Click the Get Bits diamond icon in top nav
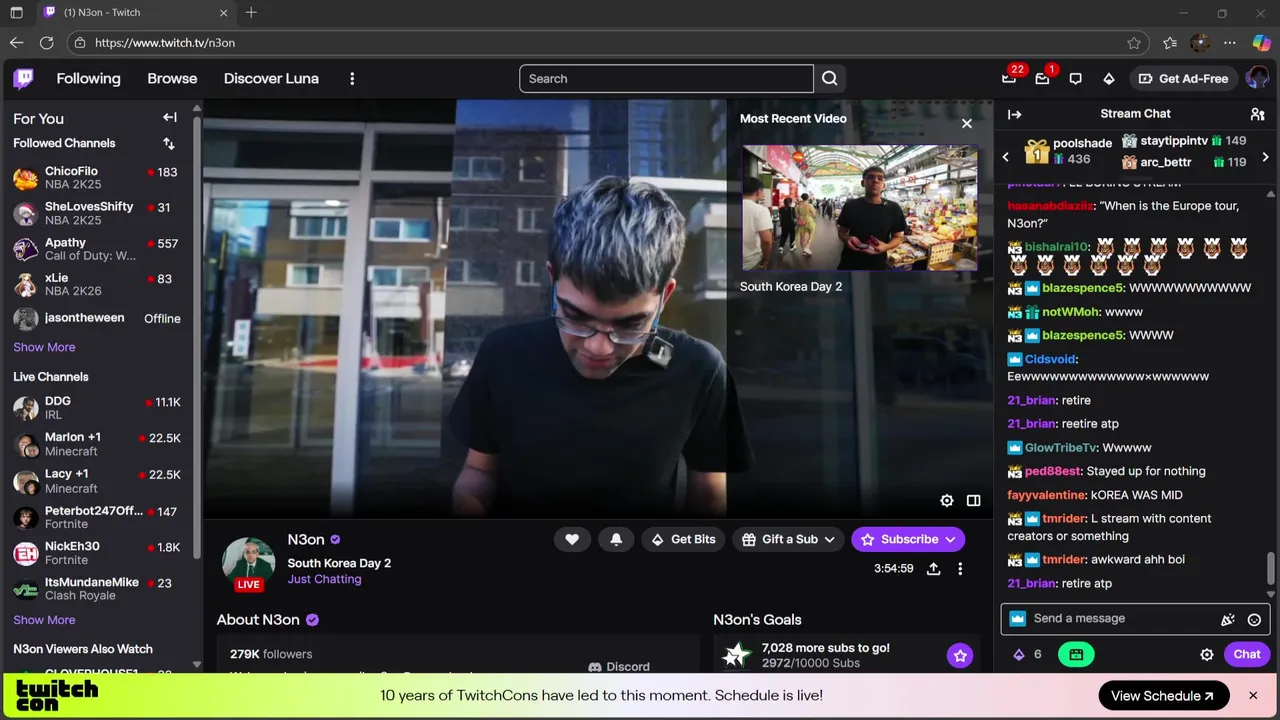The height and width of the screenshot is (720, 1280). (1108, 78)
